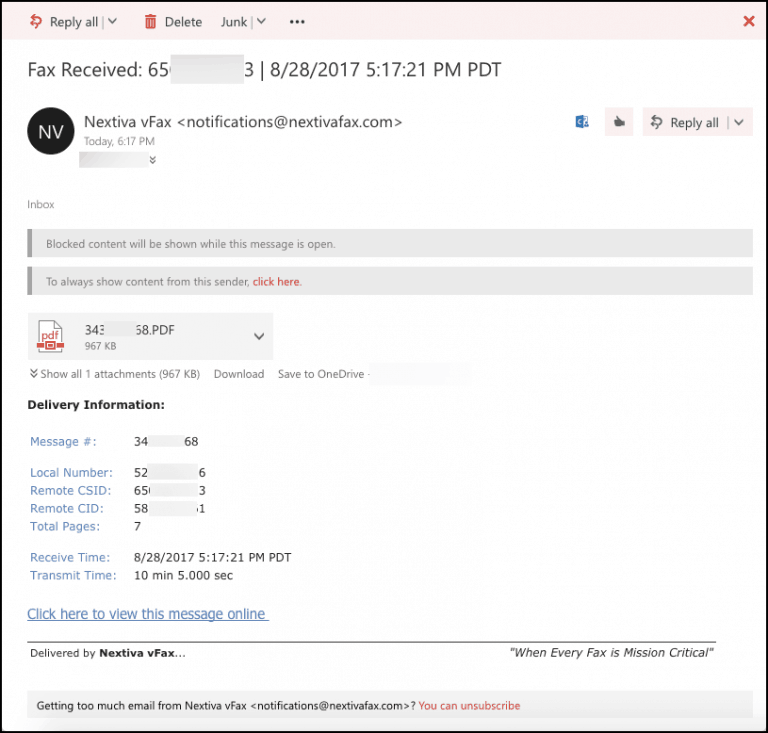Click the like thumbs-up icon

[x=619, y=122]
